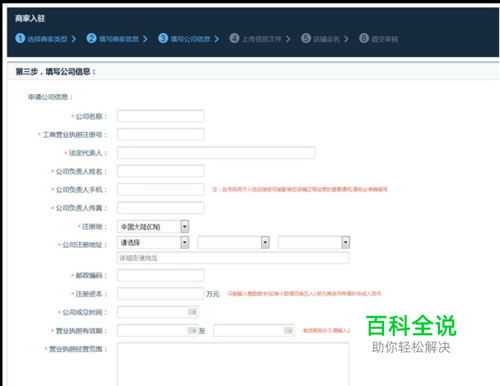Expand the 请选择 province dropdown
The width and height of the screenshot is (500, 386).
(x=185, y=242)
